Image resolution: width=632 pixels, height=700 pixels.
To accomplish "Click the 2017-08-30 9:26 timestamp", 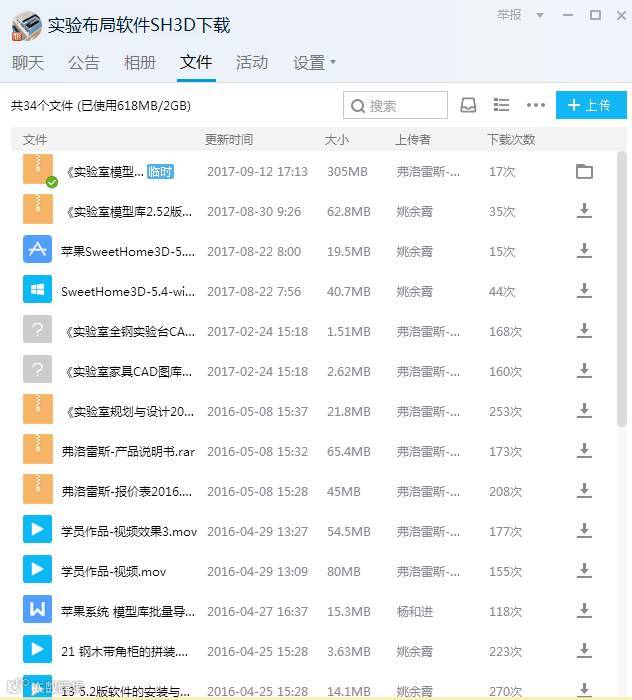I will (x=254, y=212).
